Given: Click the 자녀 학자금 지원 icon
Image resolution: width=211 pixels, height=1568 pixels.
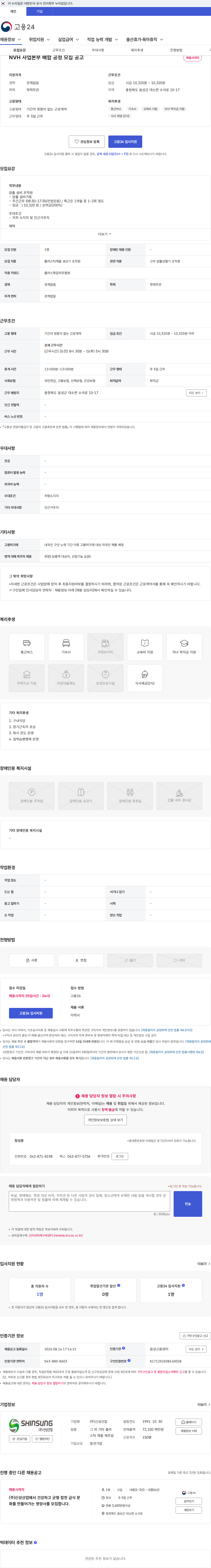Looking at the screenshot, I should (184, 647).
